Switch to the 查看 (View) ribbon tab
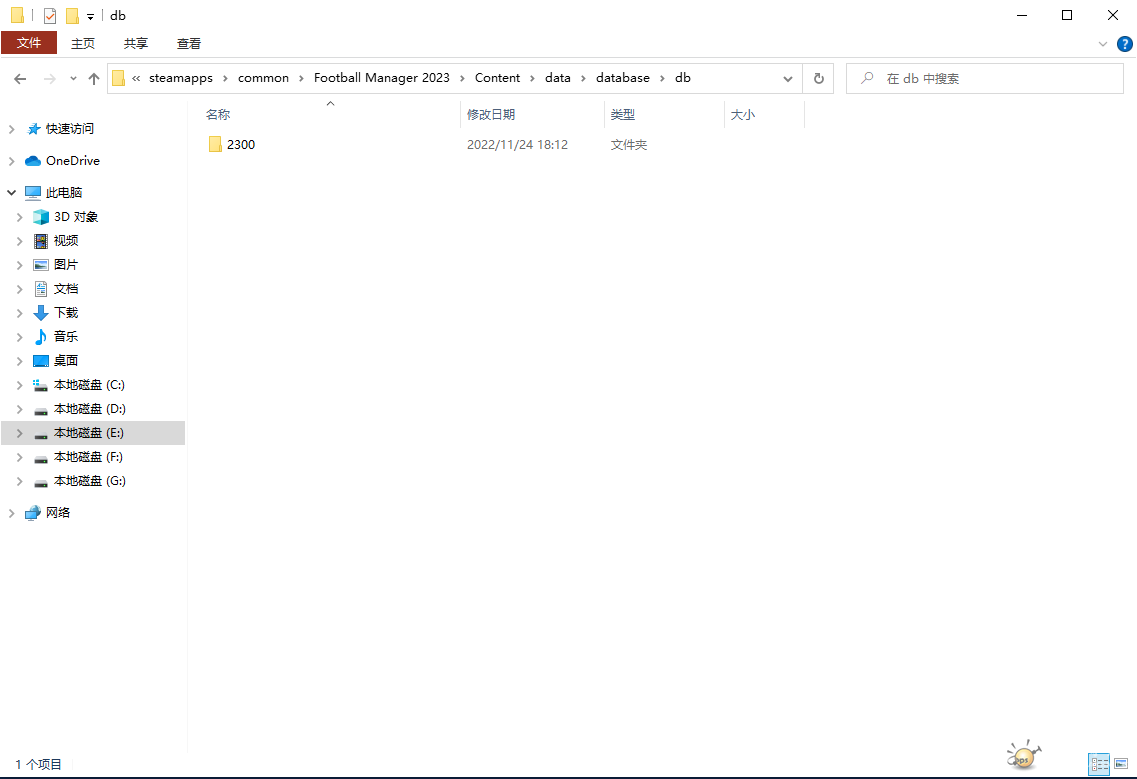The image size is (1137, 779). 189,43
